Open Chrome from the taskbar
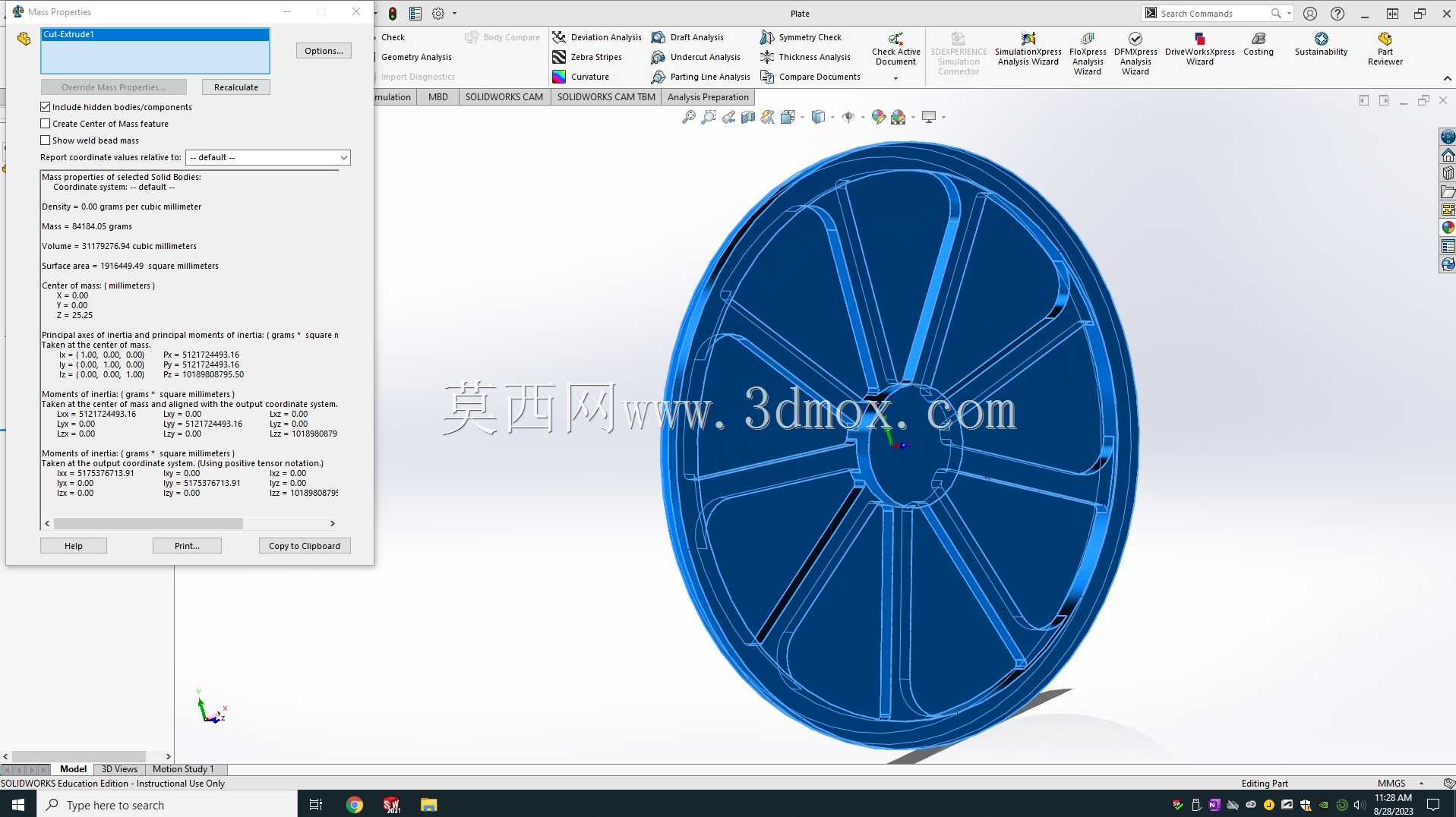 click(x=355, y=805)
